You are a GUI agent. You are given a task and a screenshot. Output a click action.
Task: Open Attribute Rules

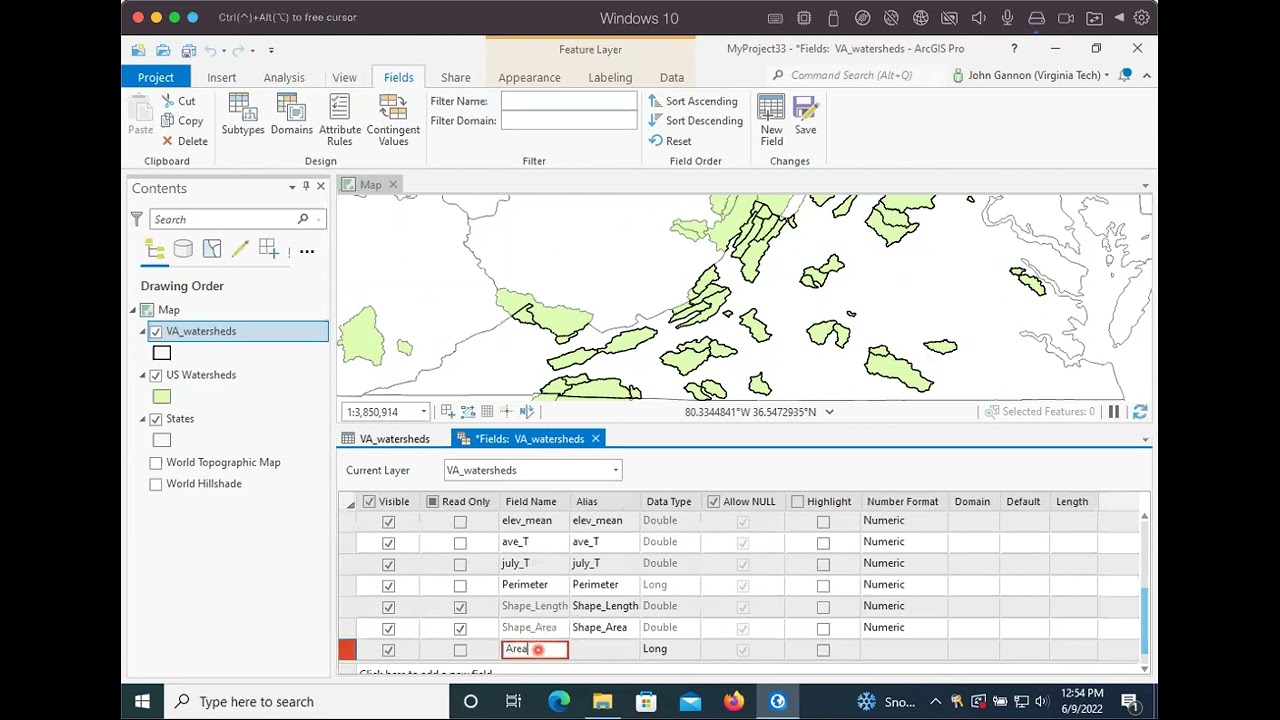point(340,120)
